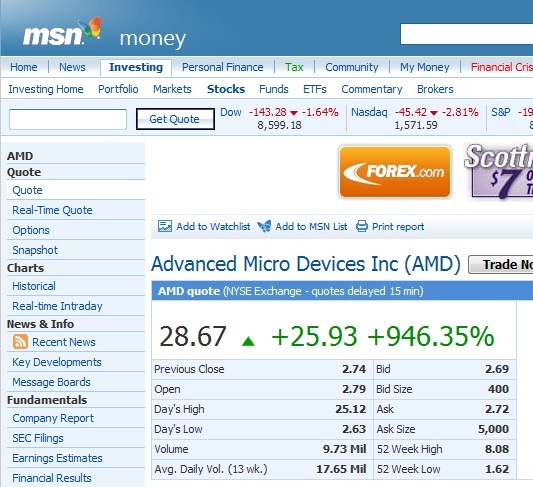
Task: Open the Personal Finance tab
Action: (223, 67)
